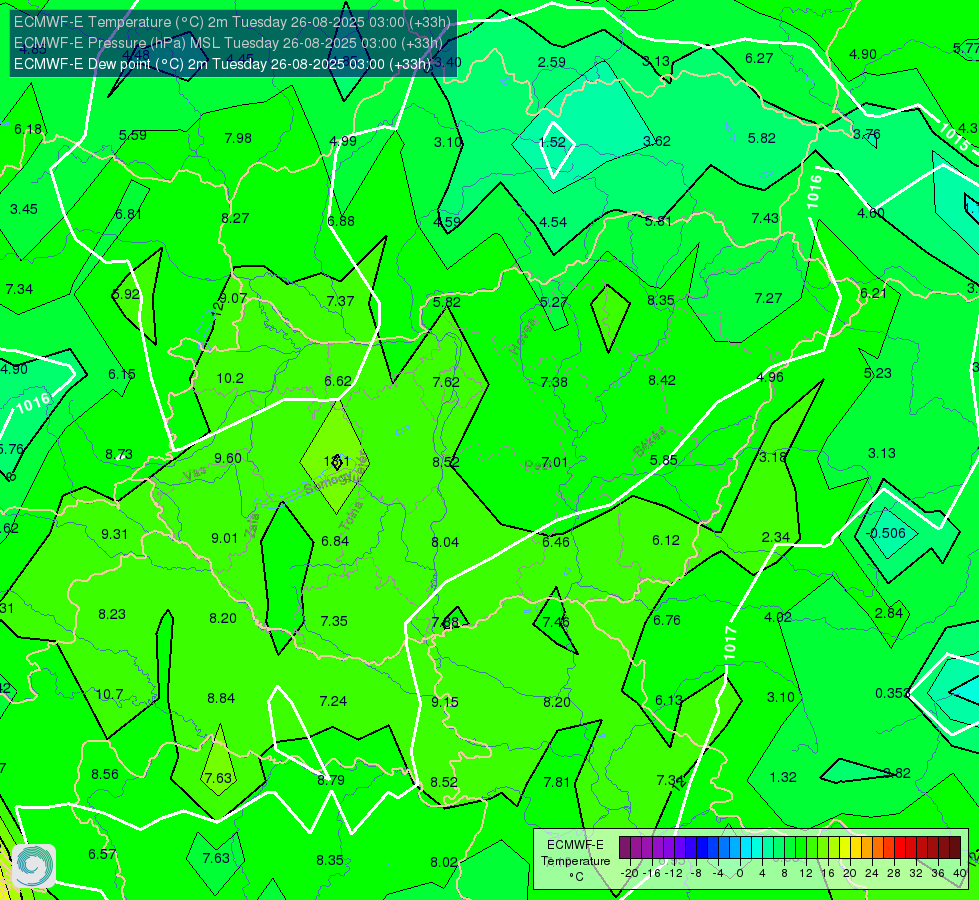The width and height of the screenshot is (979, 900).
Task: Click the 6.27 dew point value
Action: pos(759,58)
